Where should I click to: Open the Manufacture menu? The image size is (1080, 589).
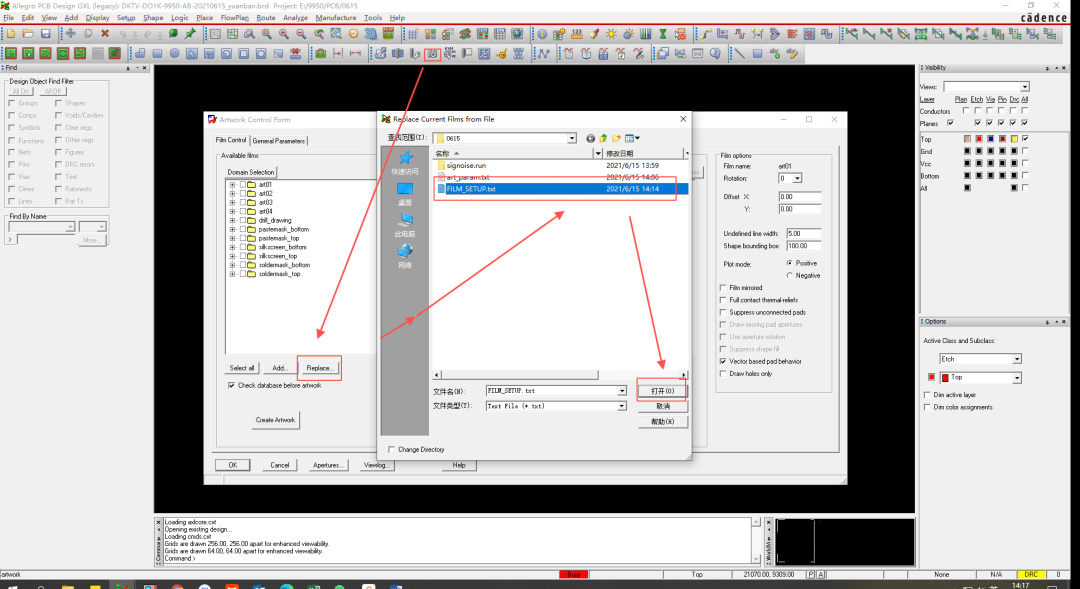[336, 18]
